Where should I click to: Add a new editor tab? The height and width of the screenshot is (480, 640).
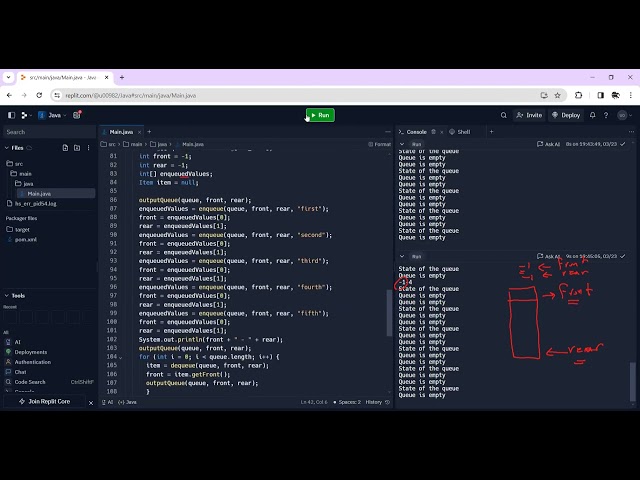(149, 131)
